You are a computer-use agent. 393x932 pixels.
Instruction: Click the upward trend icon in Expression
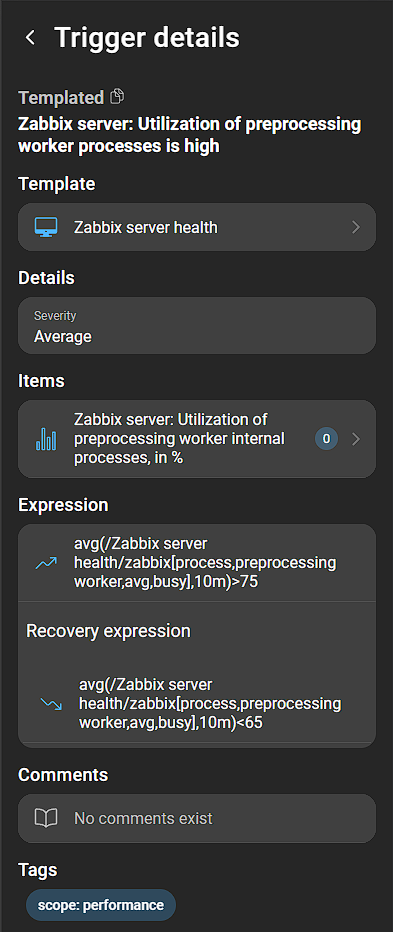(46, 563)
